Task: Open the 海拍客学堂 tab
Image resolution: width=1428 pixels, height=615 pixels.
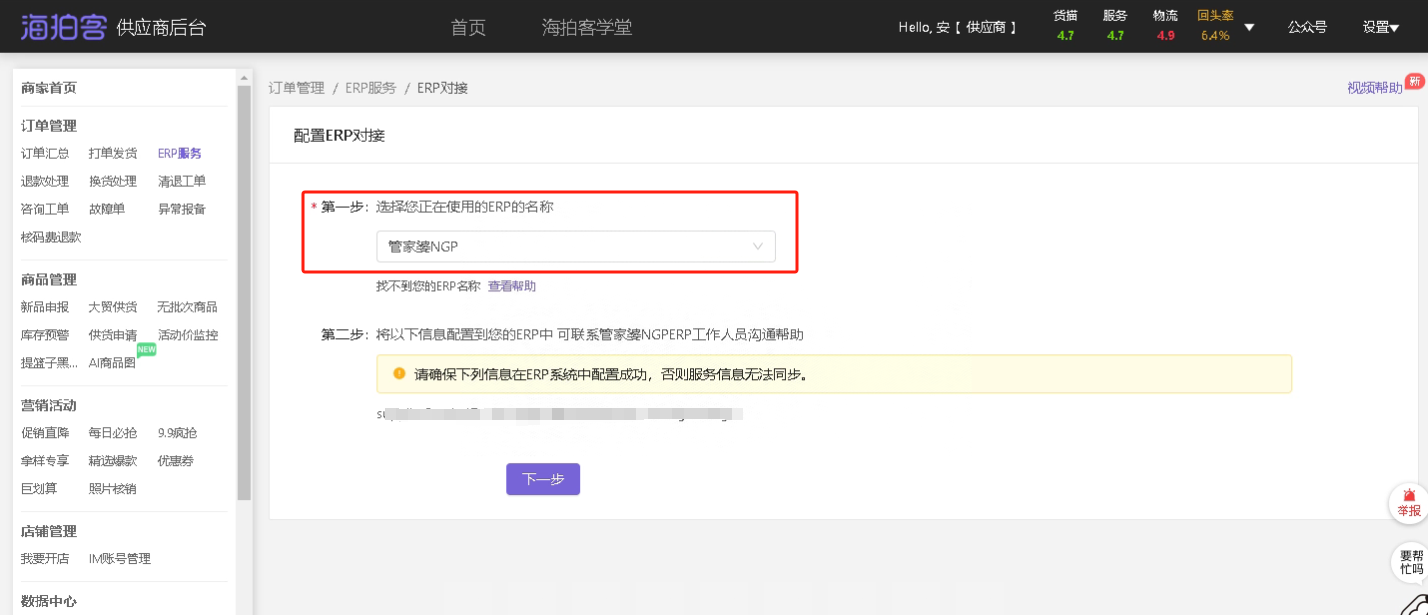Action: tap(587, 27)
